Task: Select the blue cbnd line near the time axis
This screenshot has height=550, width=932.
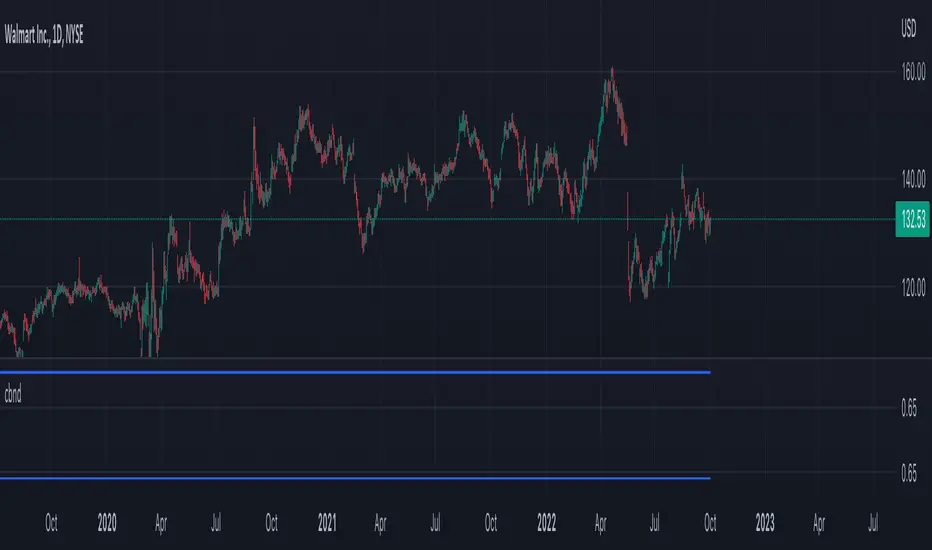Action: (x=355, y=478)
